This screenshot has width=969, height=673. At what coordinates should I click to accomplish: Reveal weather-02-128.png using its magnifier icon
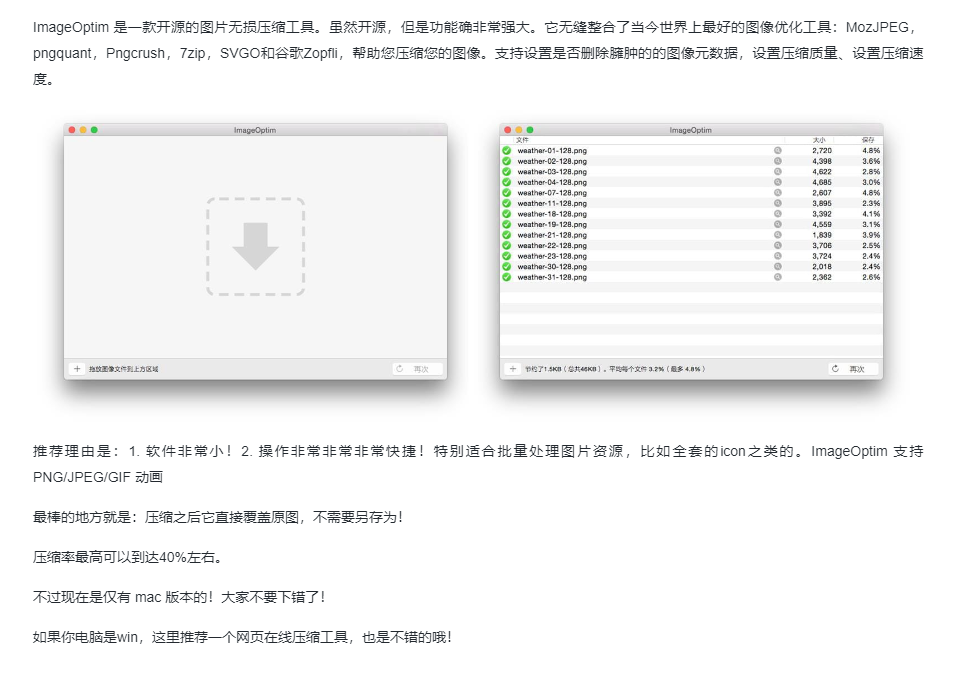777,161
